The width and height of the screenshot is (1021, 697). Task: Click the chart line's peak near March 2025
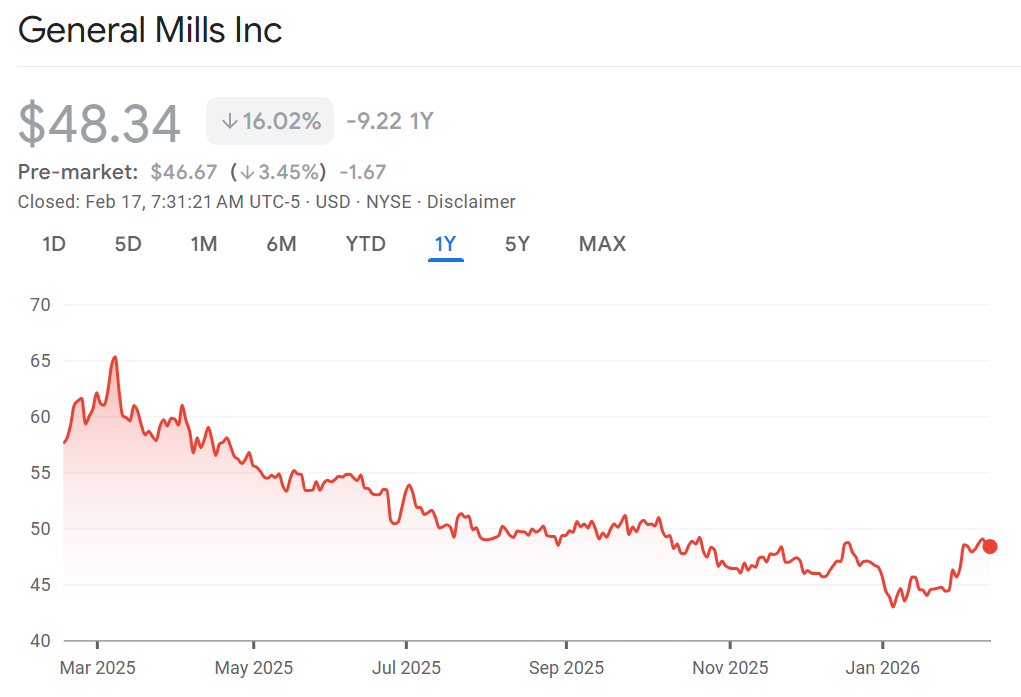point(115,357)
